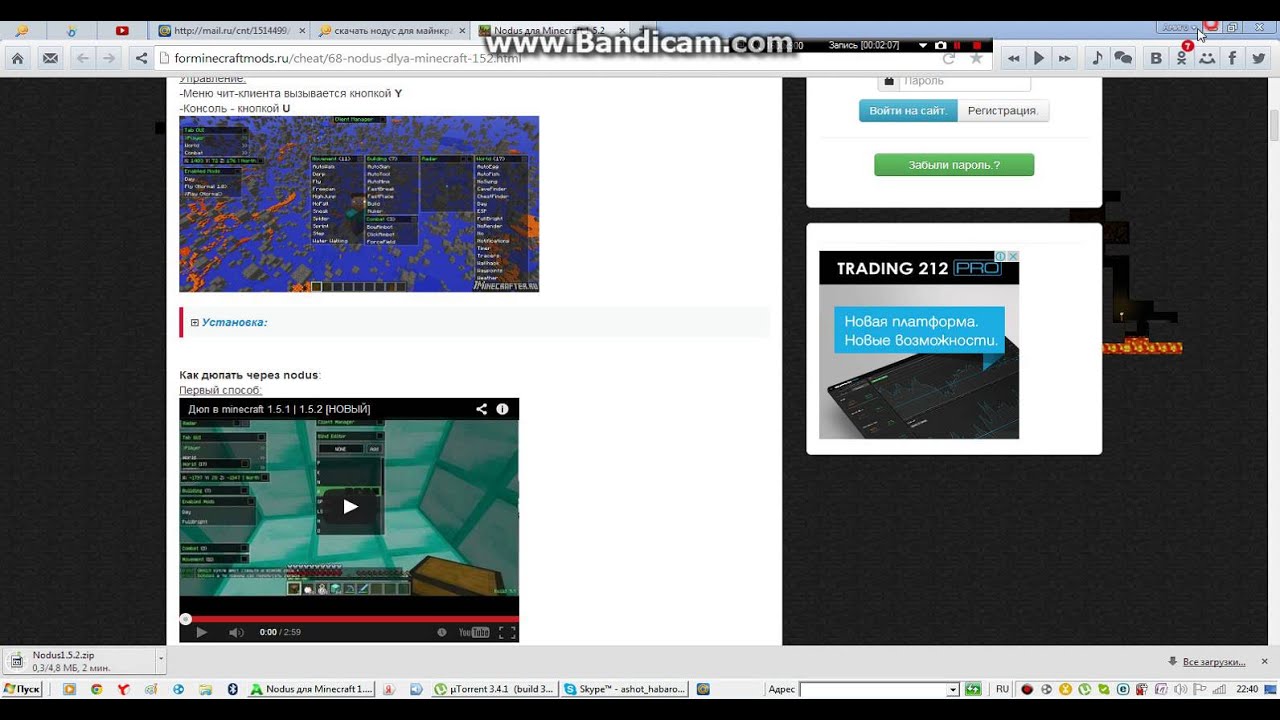The width and height of the screenshot is (1280, 720).
Task: Go to the browser home page icon
Action: [17, 58]
